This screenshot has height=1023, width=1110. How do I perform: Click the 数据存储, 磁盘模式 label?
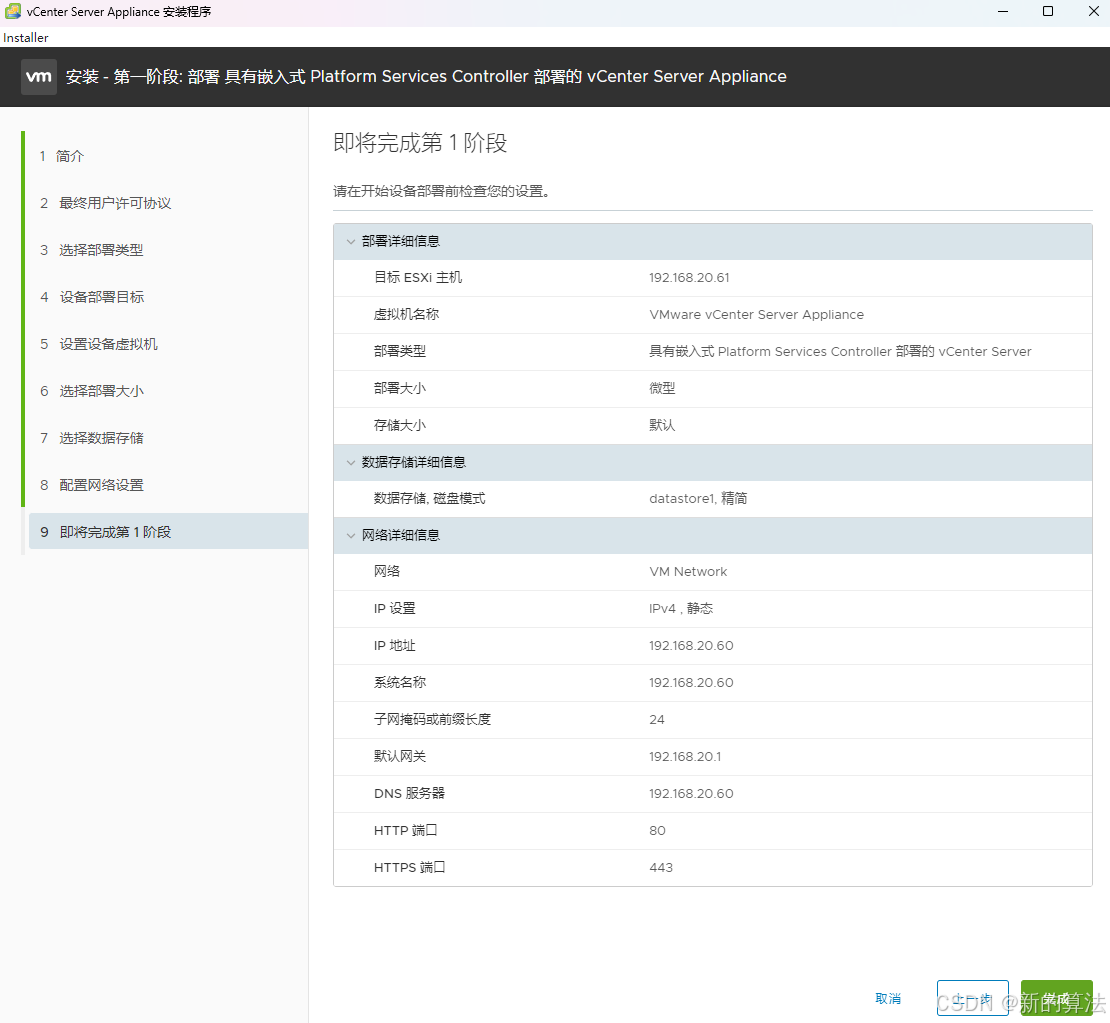tap(430, 498)
